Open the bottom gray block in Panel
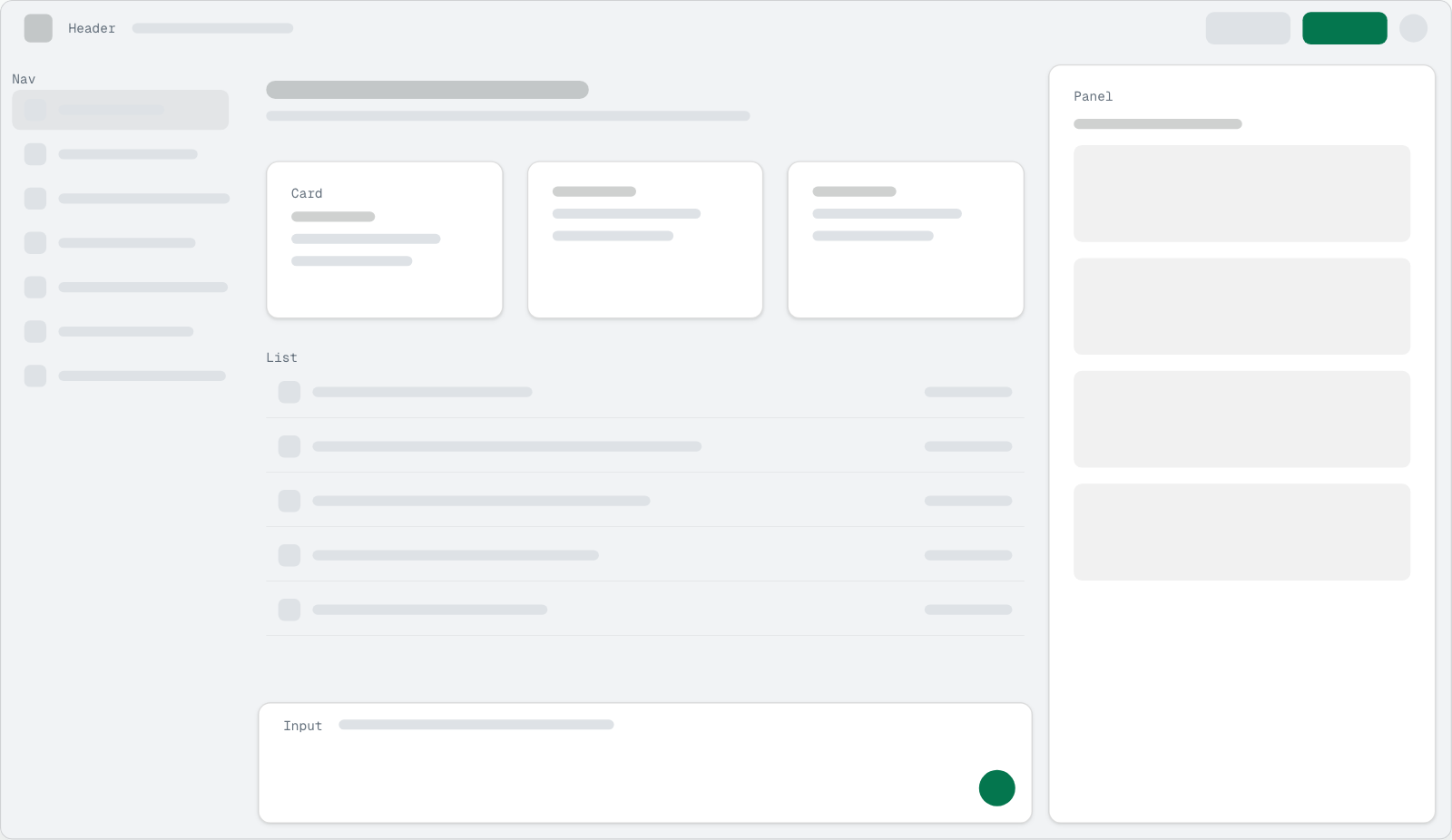The image size is (1452, 840). coord(1241,532)
